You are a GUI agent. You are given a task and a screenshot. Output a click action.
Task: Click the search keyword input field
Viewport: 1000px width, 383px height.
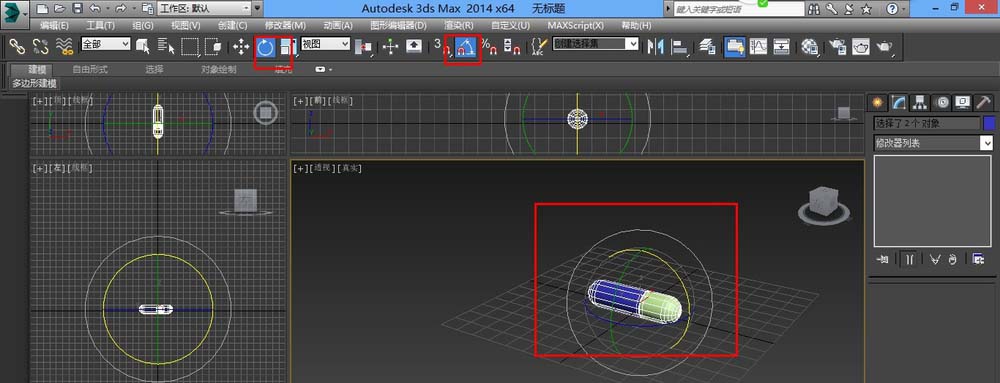pos(738,10)
